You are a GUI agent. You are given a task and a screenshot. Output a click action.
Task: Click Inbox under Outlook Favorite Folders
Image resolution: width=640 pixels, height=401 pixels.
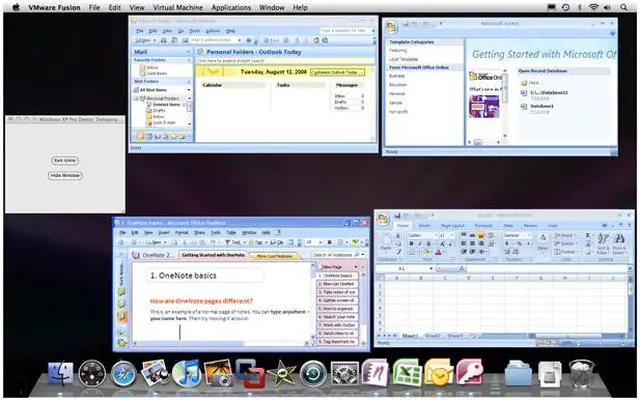pos(152,67)
